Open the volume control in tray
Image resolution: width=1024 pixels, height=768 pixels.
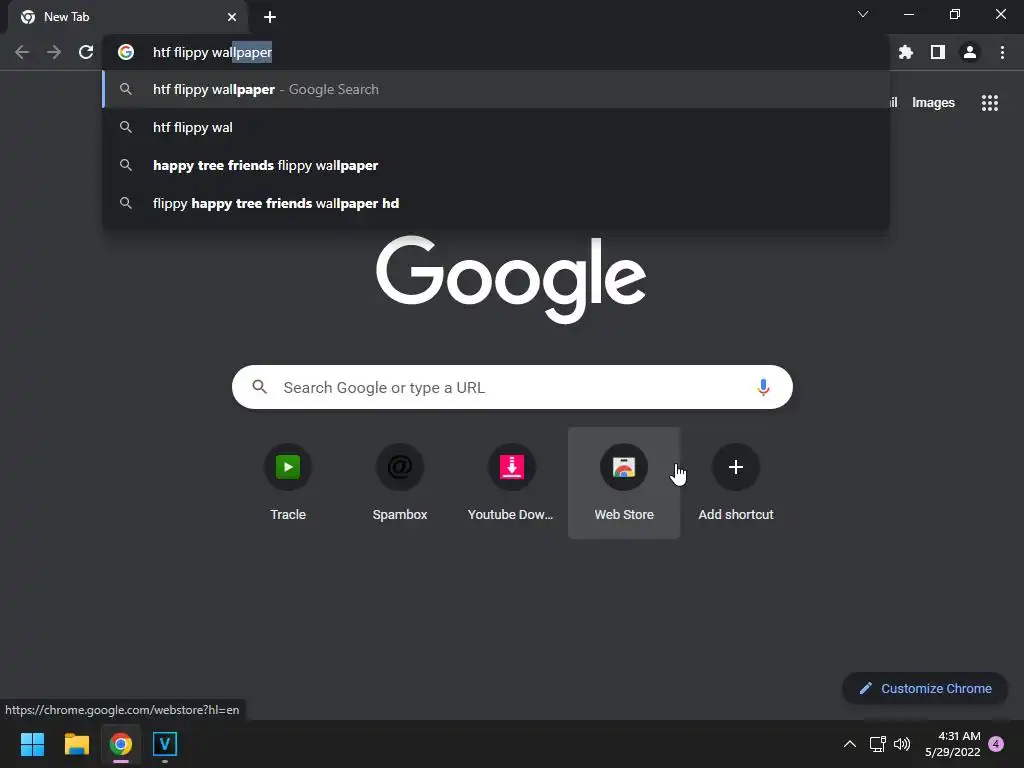tap(902, 744)
